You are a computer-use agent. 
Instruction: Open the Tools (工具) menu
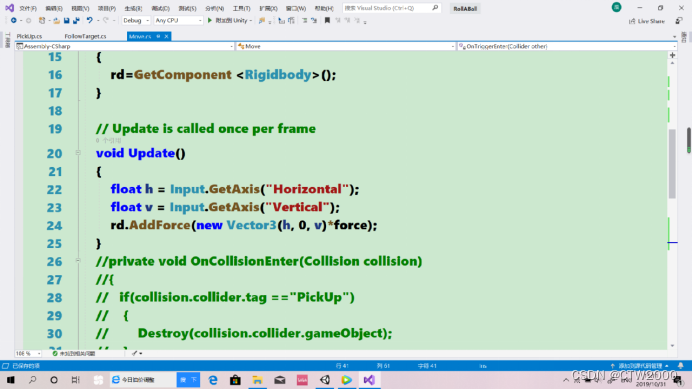[241, 8]
